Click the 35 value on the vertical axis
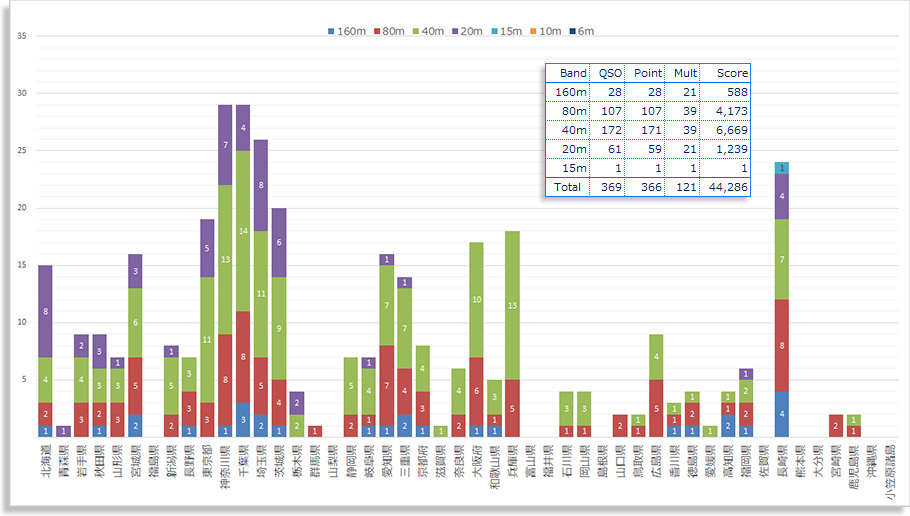The height and width of the screenshot is (516, 910). 21,36
